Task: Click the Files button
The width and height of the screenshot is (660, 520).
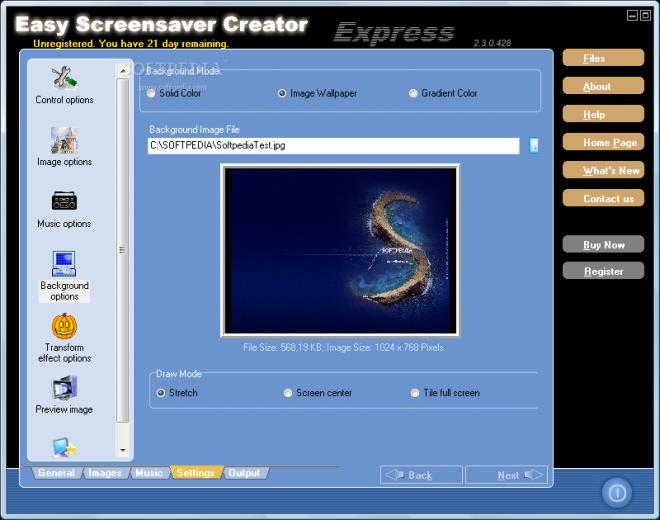Action: 603,58
